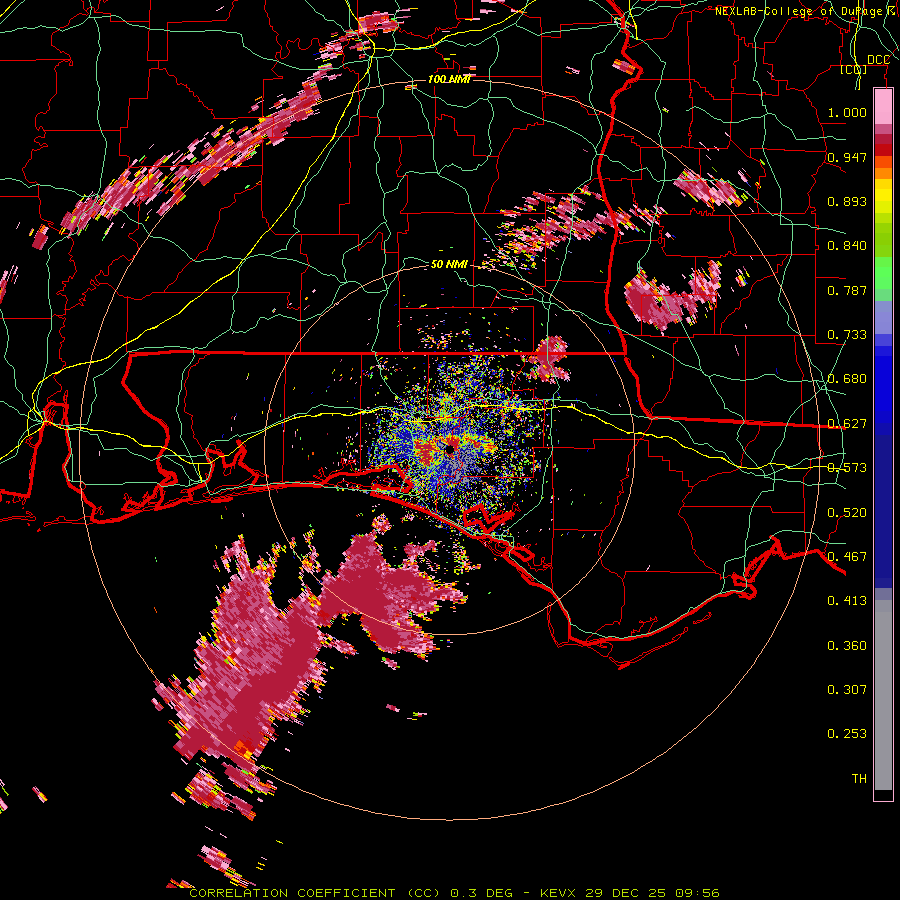Screen dimensions: 900x900
Task: Click the 0.627 scale value
Action: coord(847,424)
